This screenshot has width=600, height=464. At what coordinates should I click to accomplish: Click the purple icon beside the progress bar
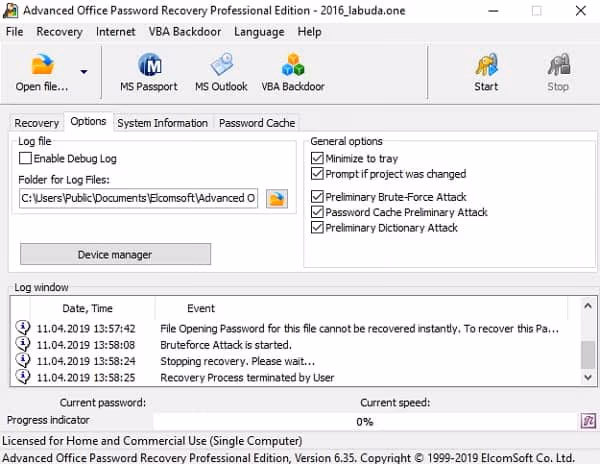[x=588, y=421]
